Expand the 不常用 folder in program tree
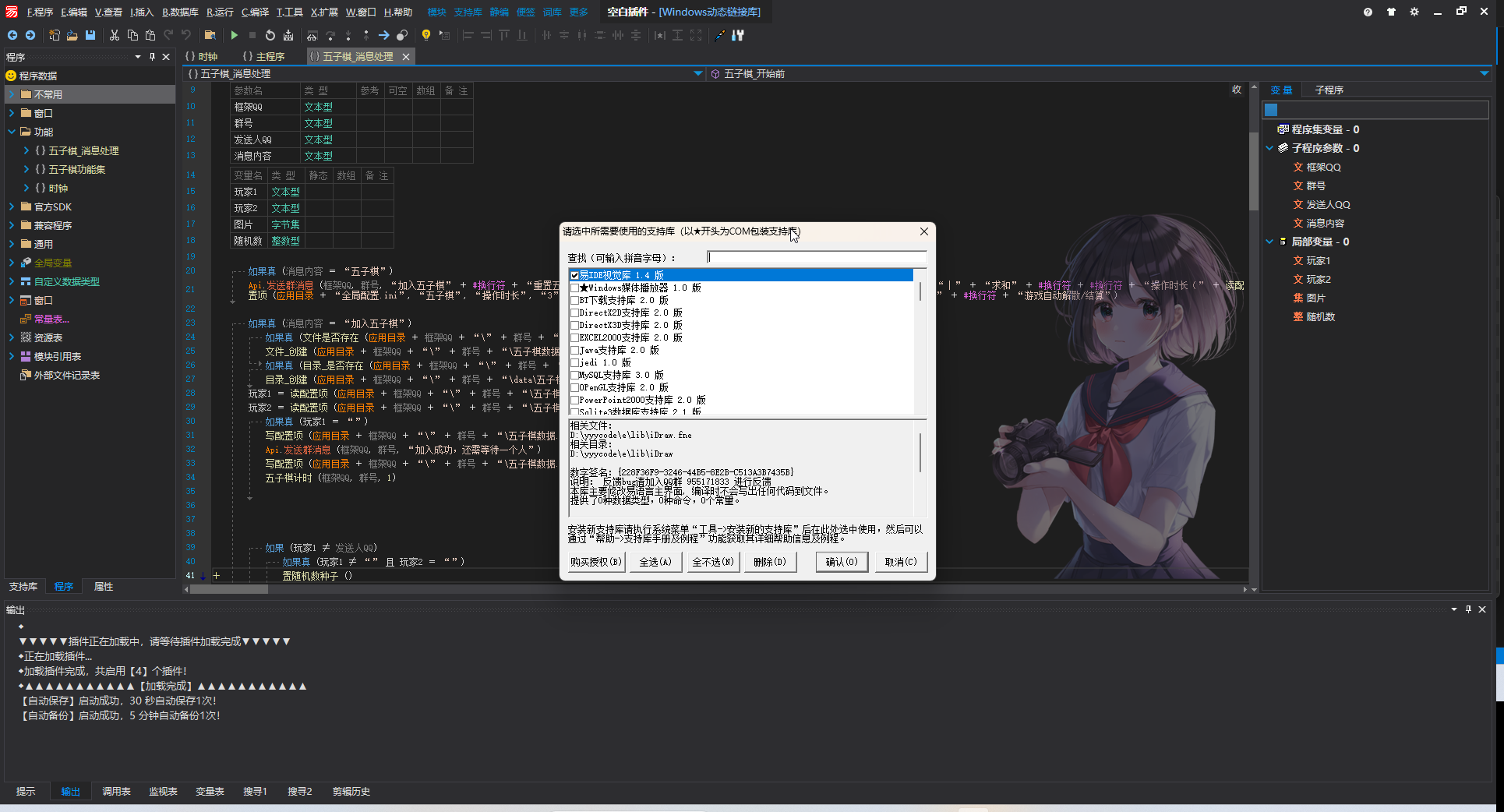The height and width of the screenshot is (812, 1504). point(12,94)
